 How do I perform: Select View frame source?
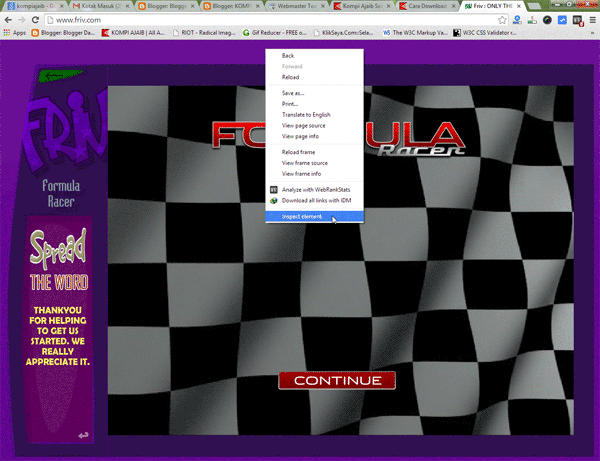point(315,163)
